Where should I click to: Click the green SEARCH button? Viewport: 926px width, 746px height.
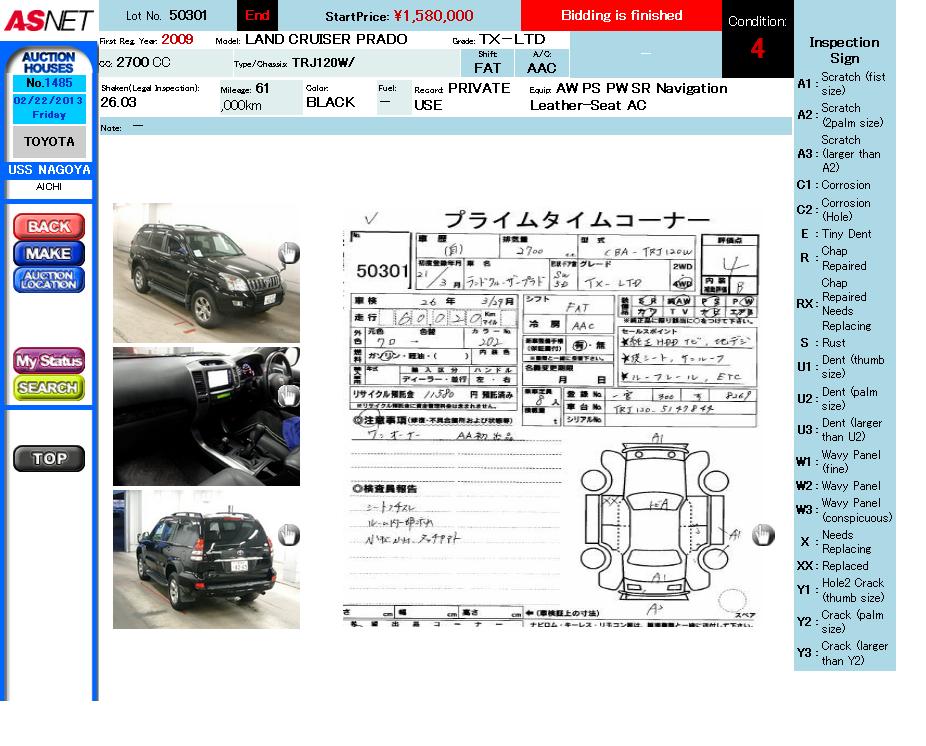[48, 387]
